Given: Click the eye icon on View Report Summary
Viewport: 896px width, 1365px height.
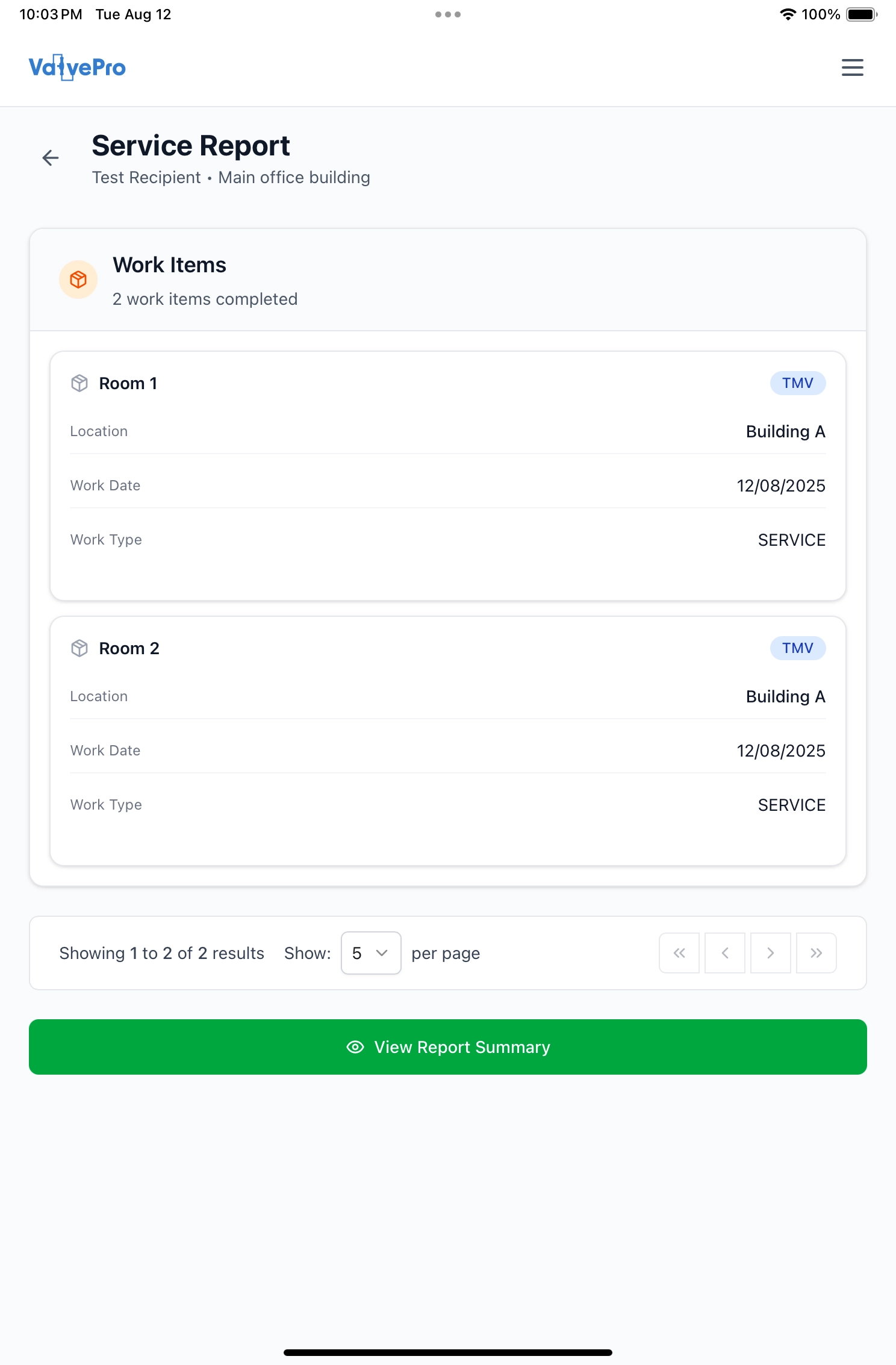Looking at the screenshot, I should [x=355, y=1047].
